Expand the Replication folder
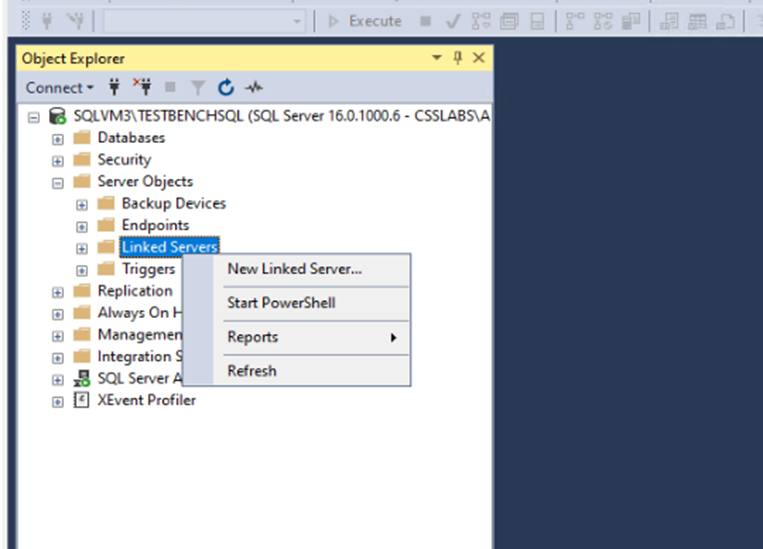 pos(57,293)
